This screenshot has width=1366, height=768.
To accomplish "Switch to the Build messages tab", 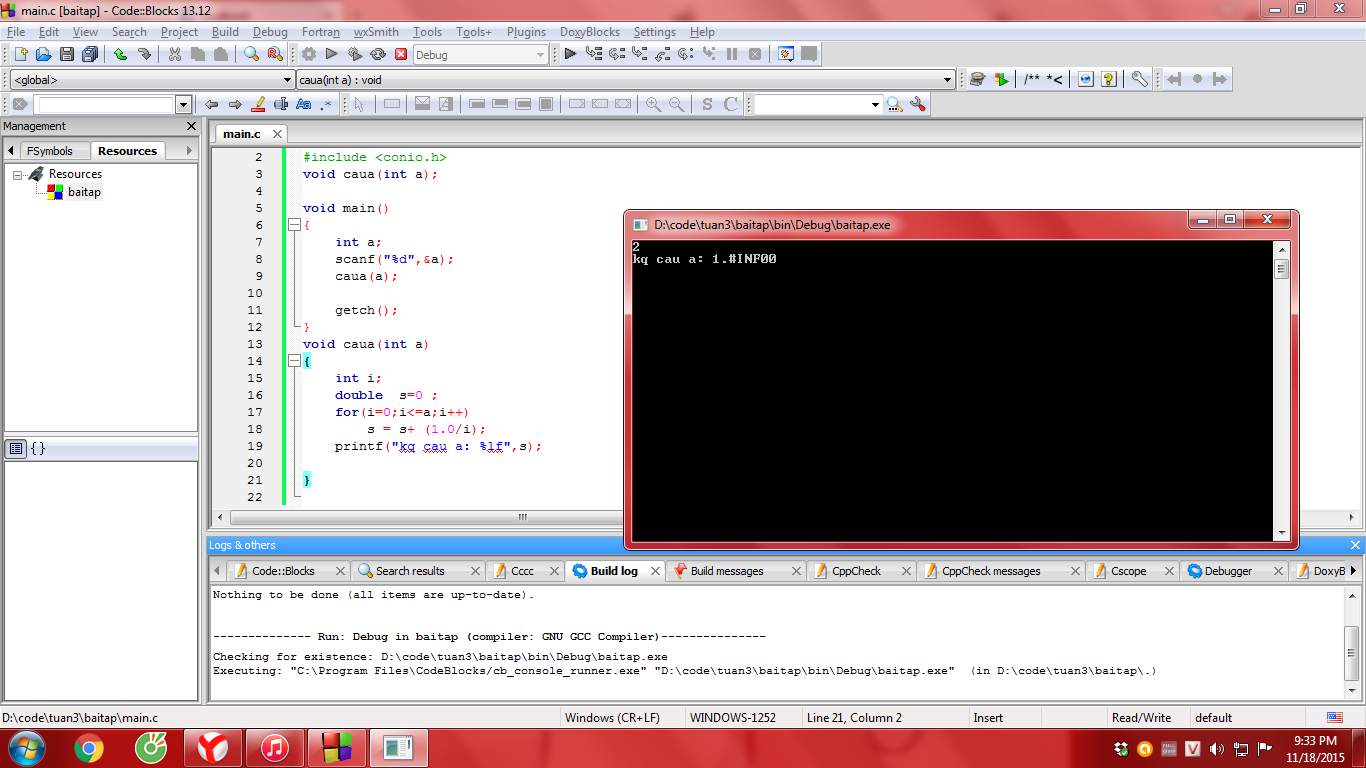I will [726, 571].
